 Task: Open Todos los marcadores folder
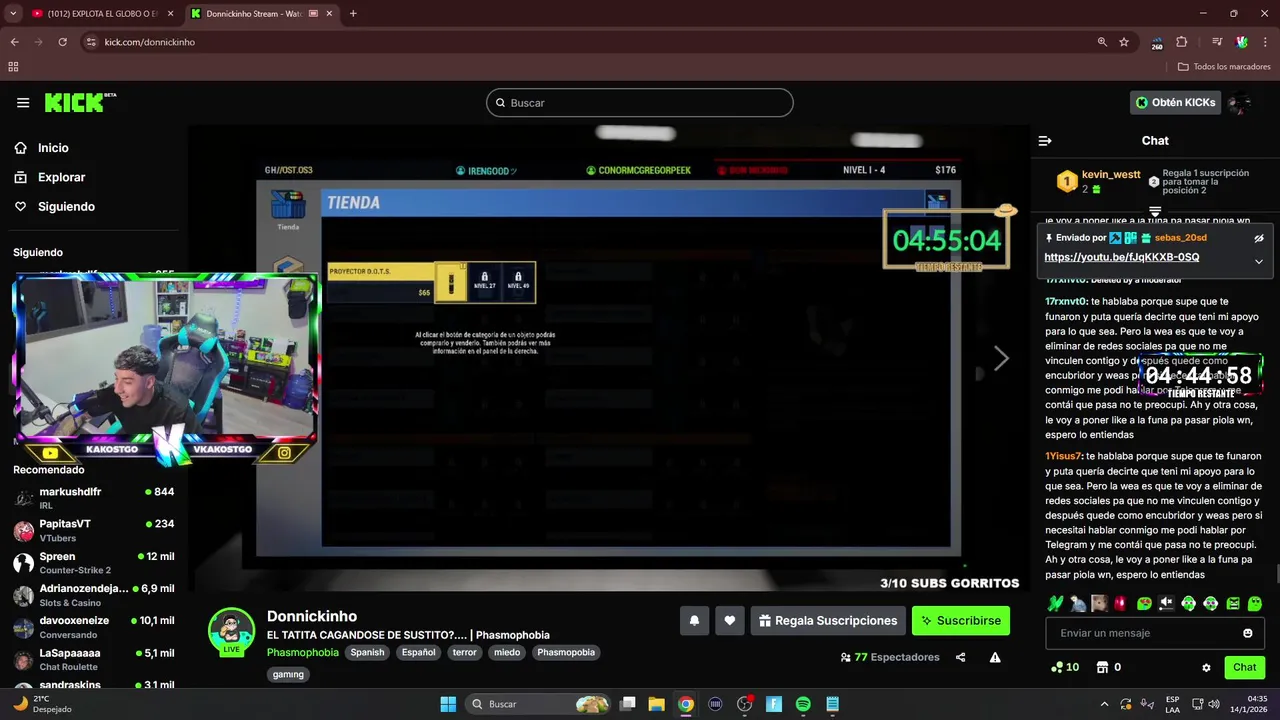1224,67
